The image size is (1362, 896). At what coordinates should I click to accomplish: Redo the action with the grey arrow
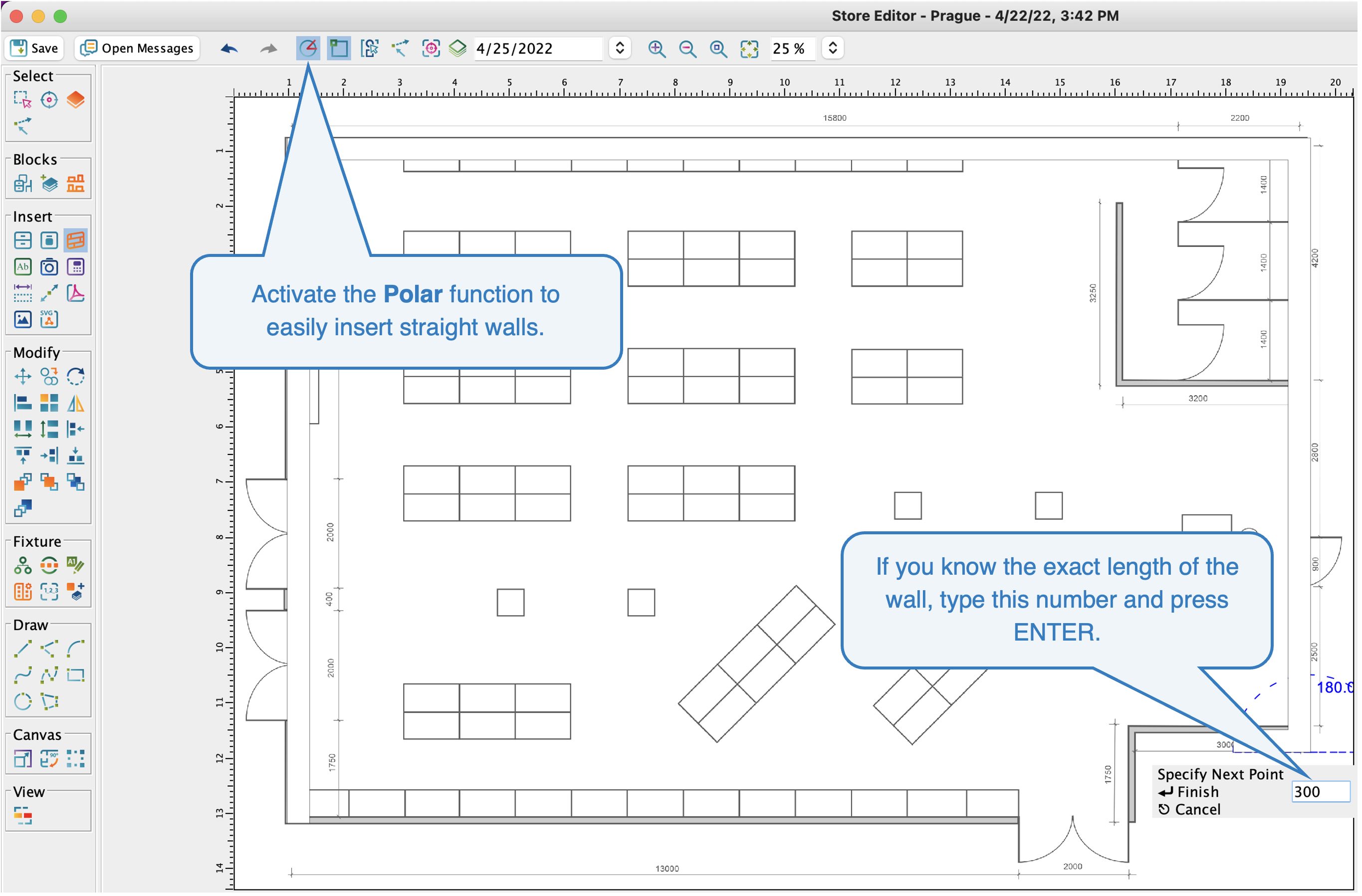pyautogui.click(x=268, y=48)
